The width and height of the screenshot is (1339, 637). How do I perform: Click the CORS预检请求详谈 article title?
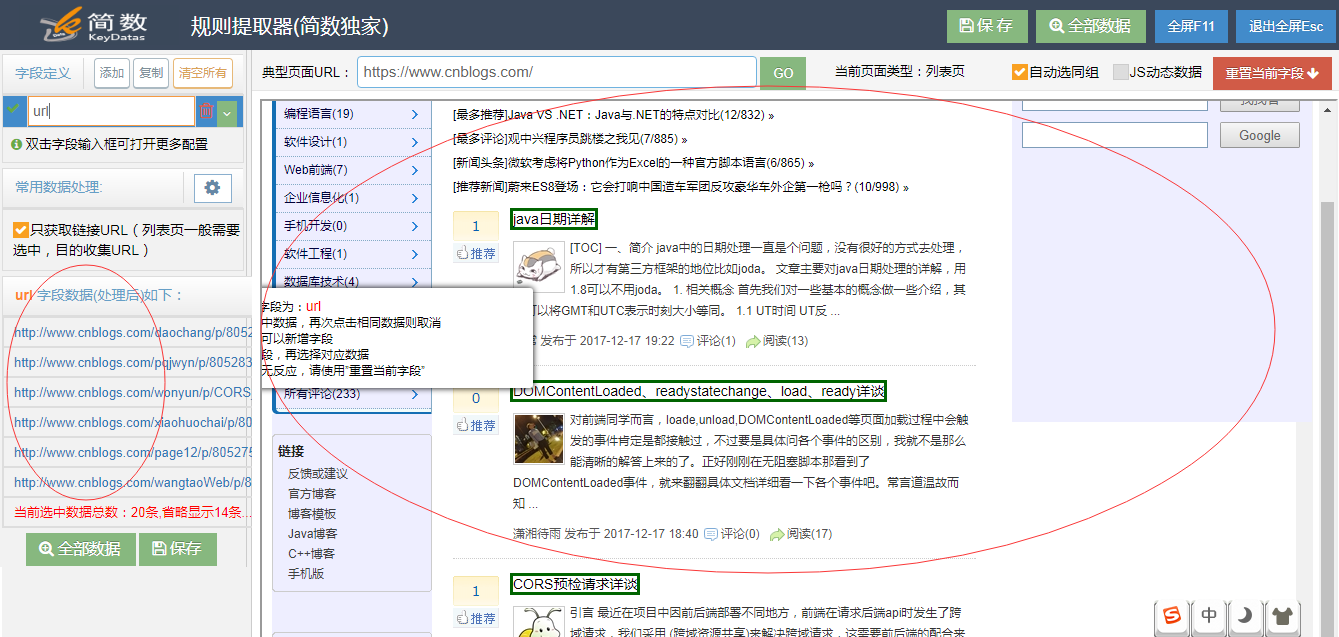(575, 584)
